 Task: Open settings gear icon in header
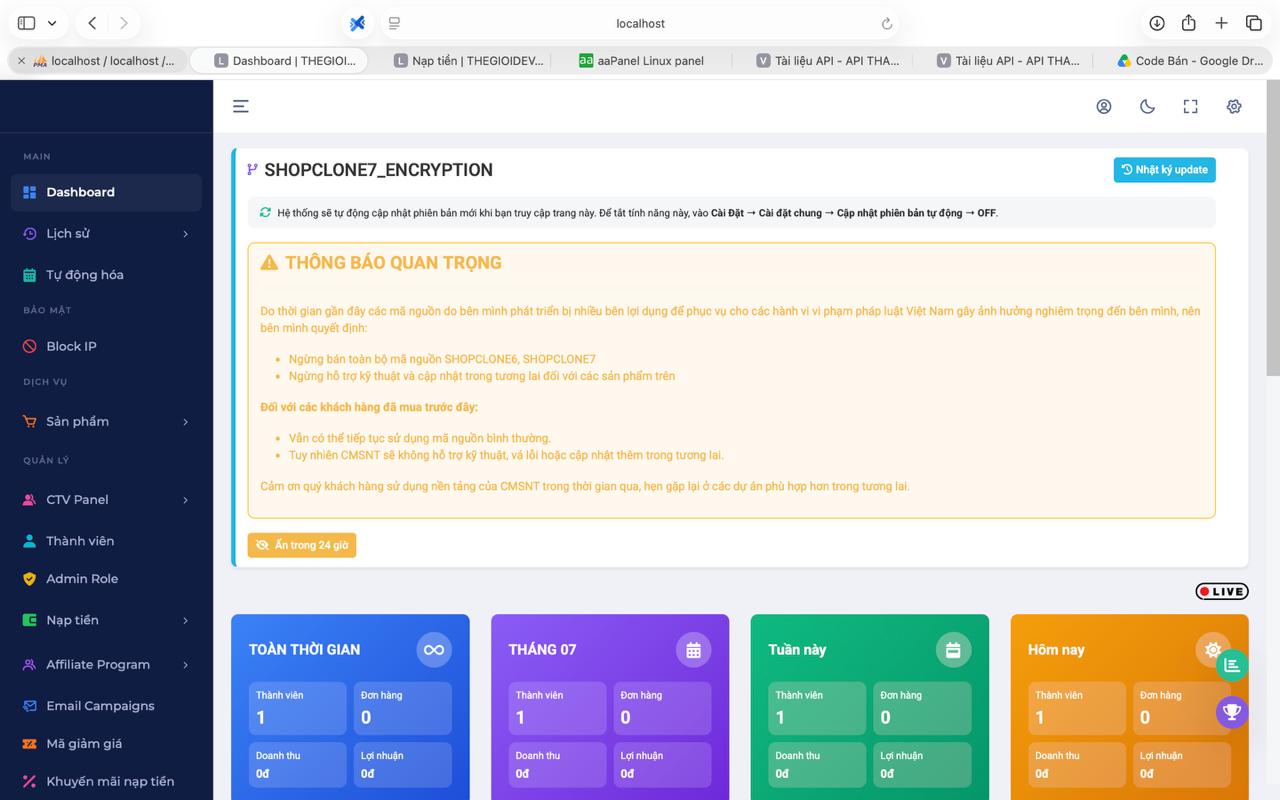pos(1234,106)
